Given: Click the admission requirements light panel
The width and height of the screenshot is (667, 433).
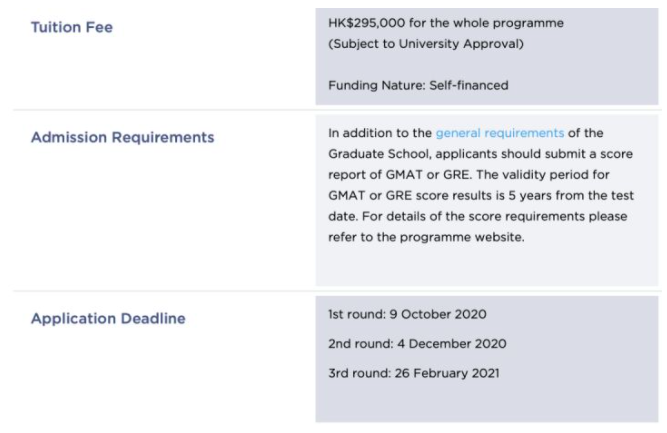Looking at the screenshot, I should click(487, 200).
